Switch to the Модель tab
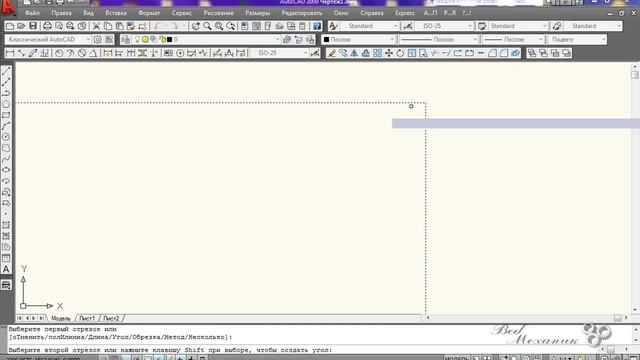The height and width of the screenshot is (360, 640). click(61, 318)
